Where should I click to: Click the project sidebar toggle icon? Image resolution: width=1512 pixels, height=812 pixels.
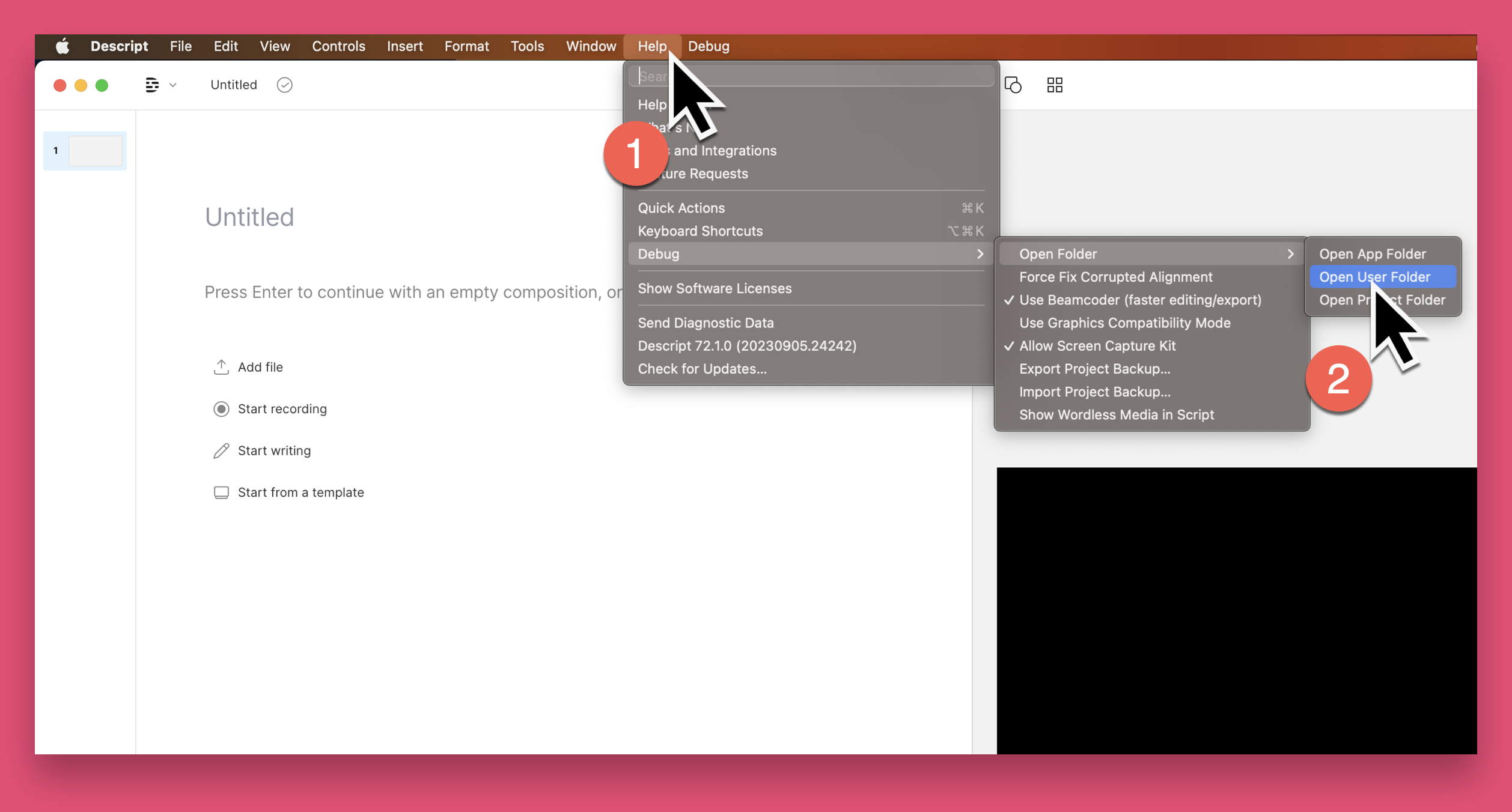(152, 85)
